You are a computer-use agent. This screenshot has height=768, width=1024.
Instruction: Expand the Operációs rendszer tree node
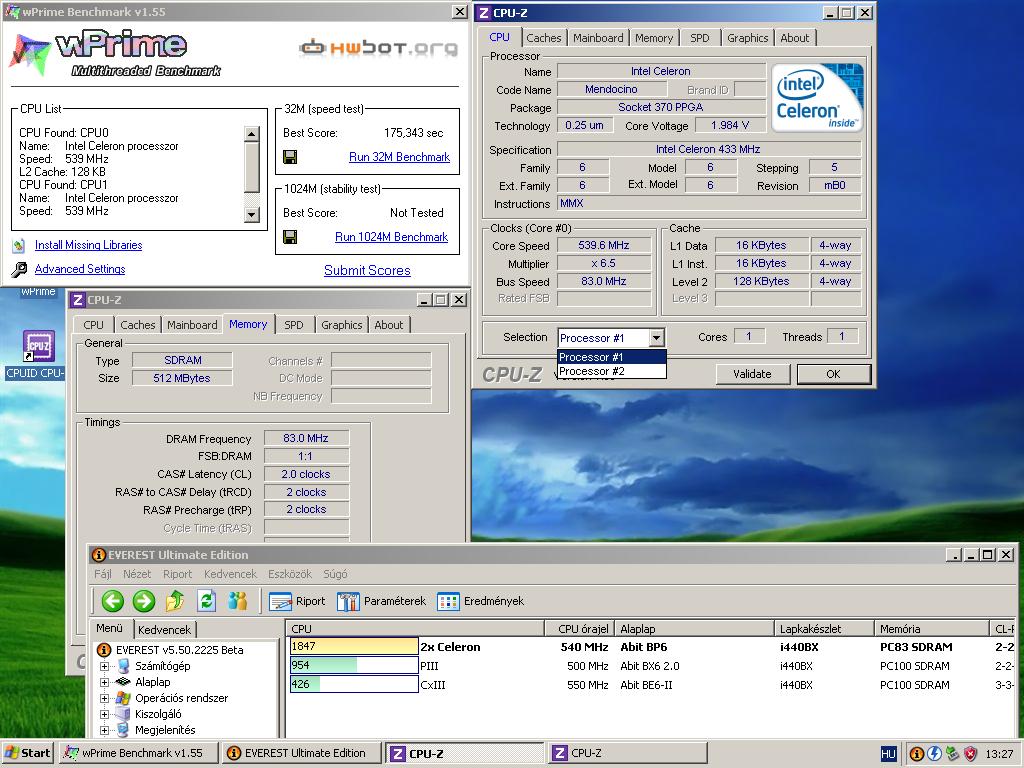(104, 698)
